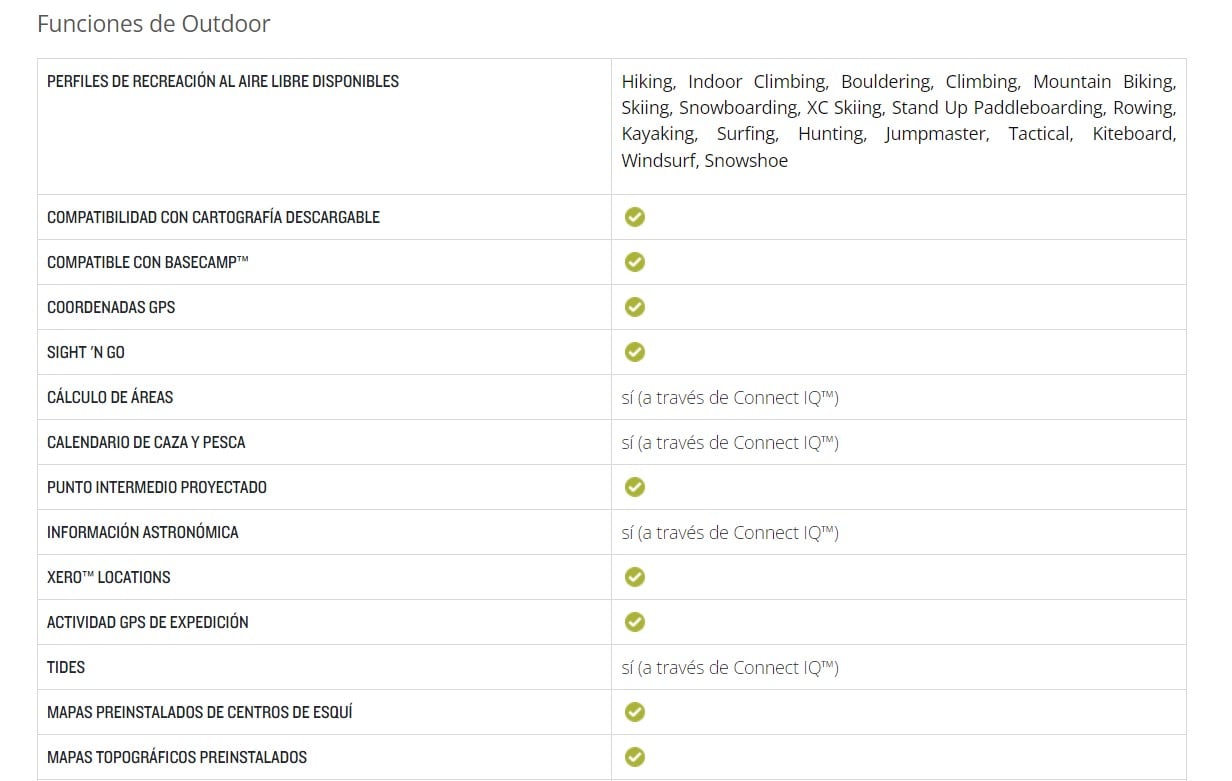The height and width of the screenshot is (781, 1232).
Task: Select the Funciones de Outdoor heading
Action: click(x=153, y=24)
